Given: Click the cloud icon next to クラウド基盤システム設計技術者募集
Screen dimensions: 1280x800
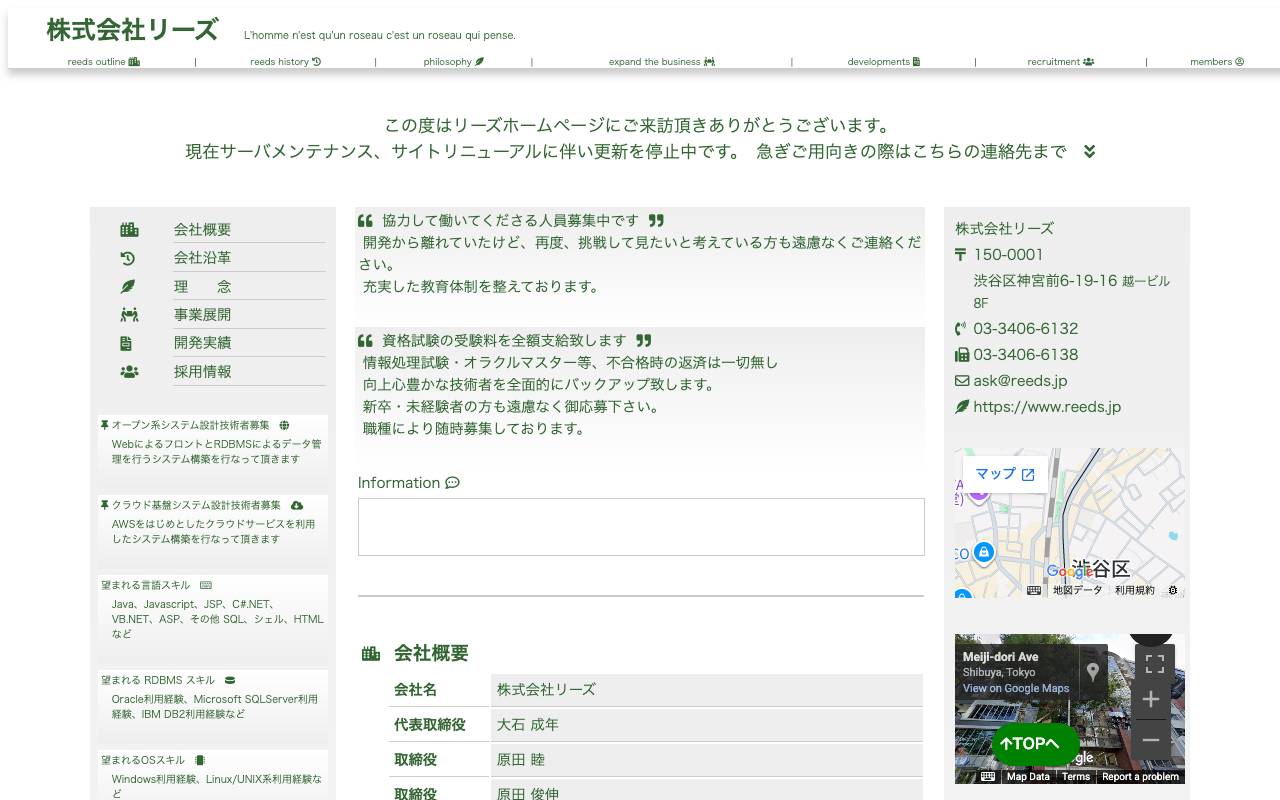Looking at the screenshot, I should 297,505.
